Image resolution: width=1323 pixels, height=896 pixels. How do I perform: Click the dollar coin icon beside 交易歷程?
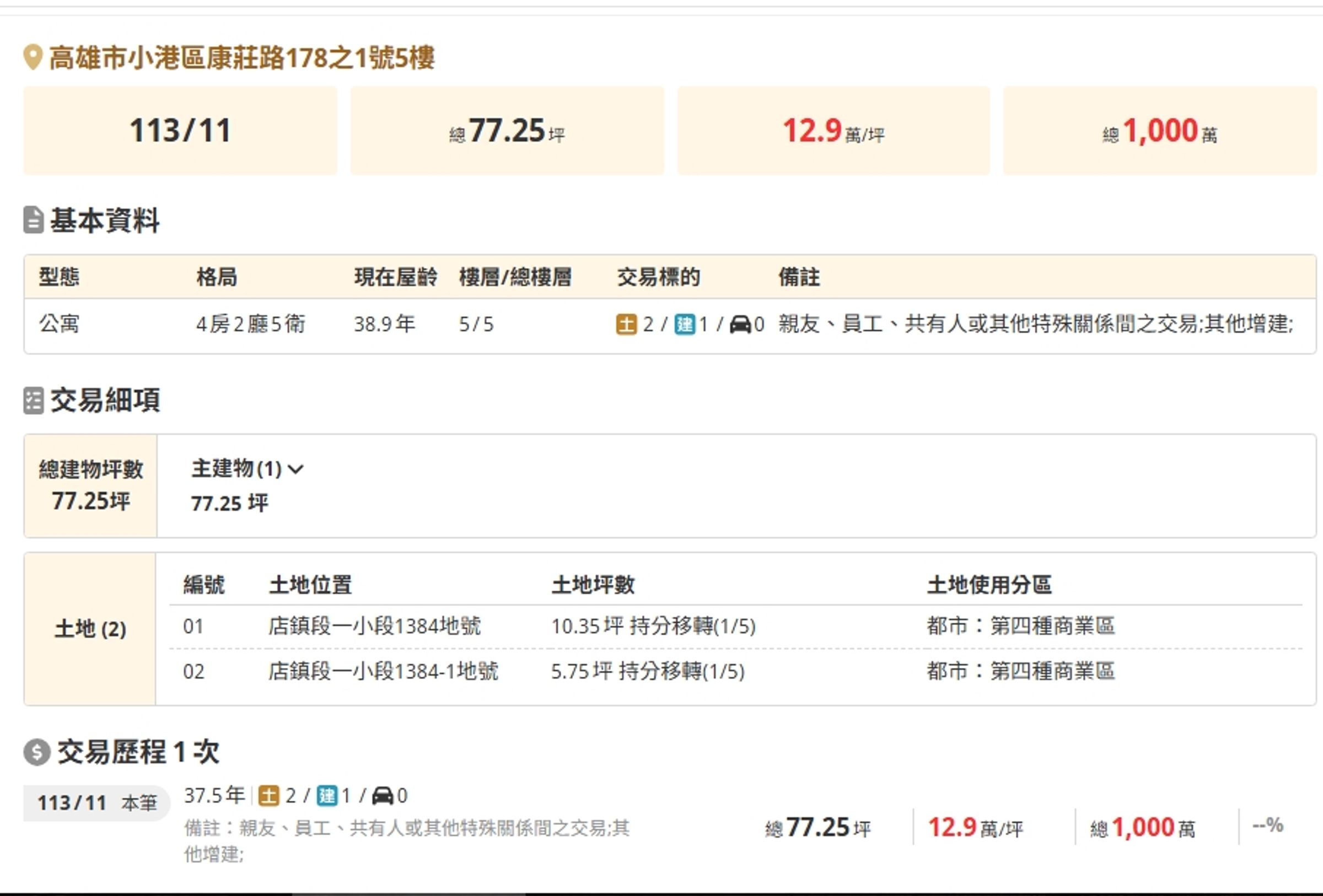coord(37,752)
